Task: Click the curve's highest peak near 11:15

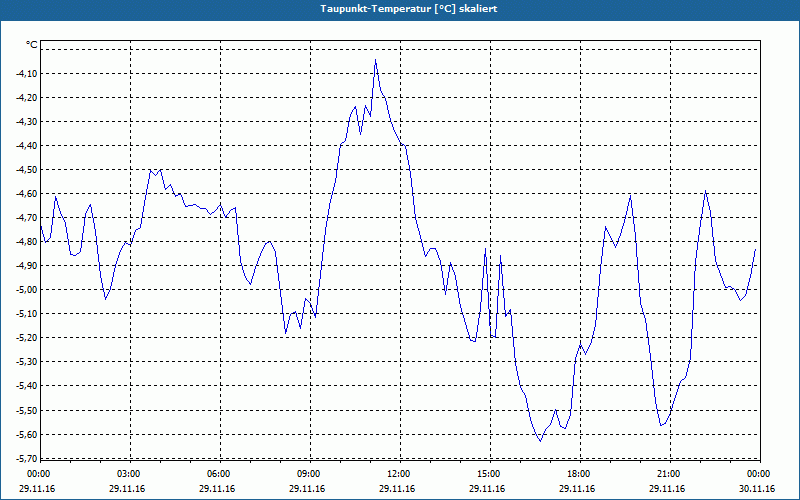Action: pos(376,60)
